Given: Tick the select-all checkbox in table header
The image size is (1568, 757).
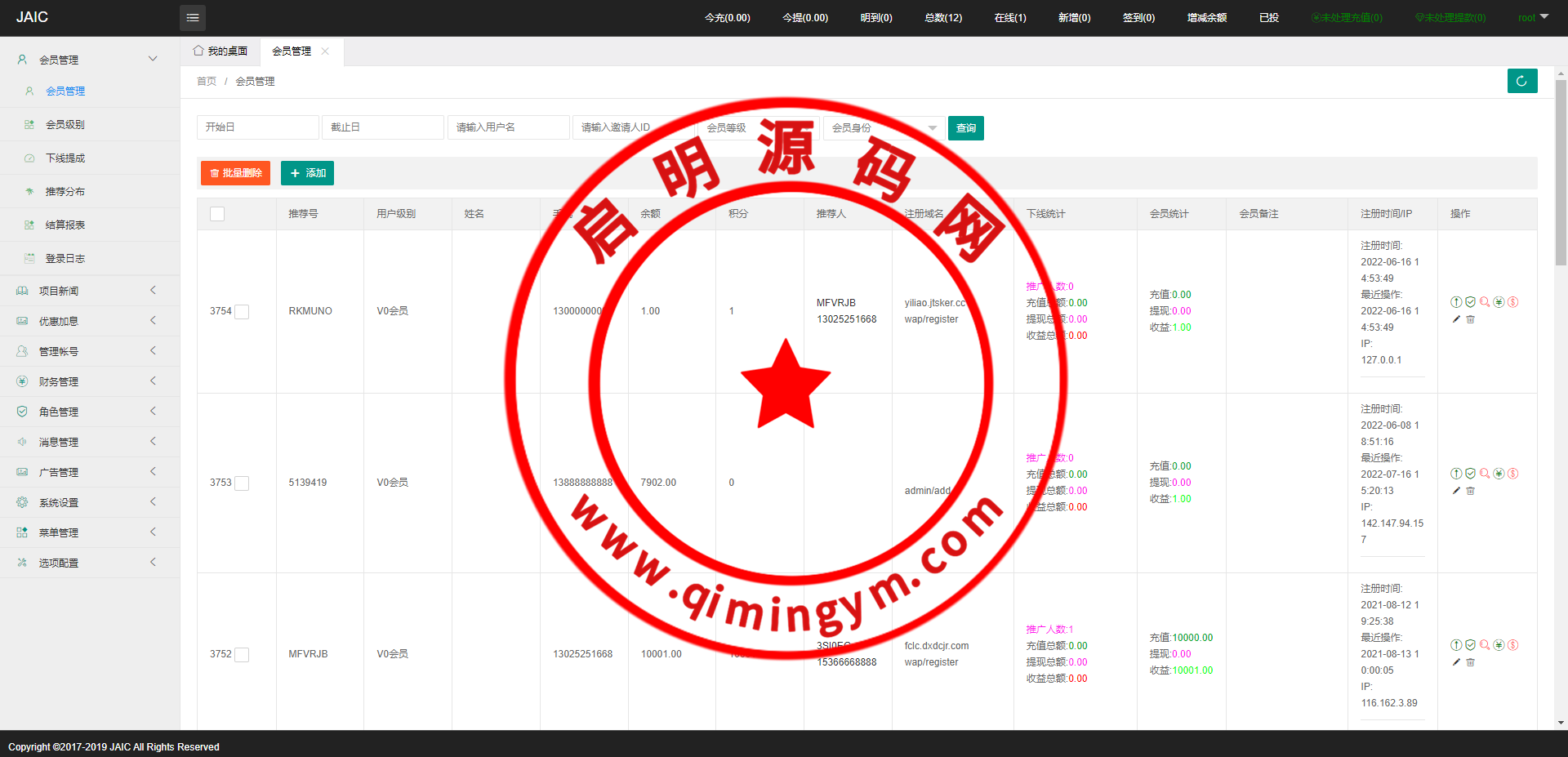Looking at the screenshot, I should click(x=217, y=214).
